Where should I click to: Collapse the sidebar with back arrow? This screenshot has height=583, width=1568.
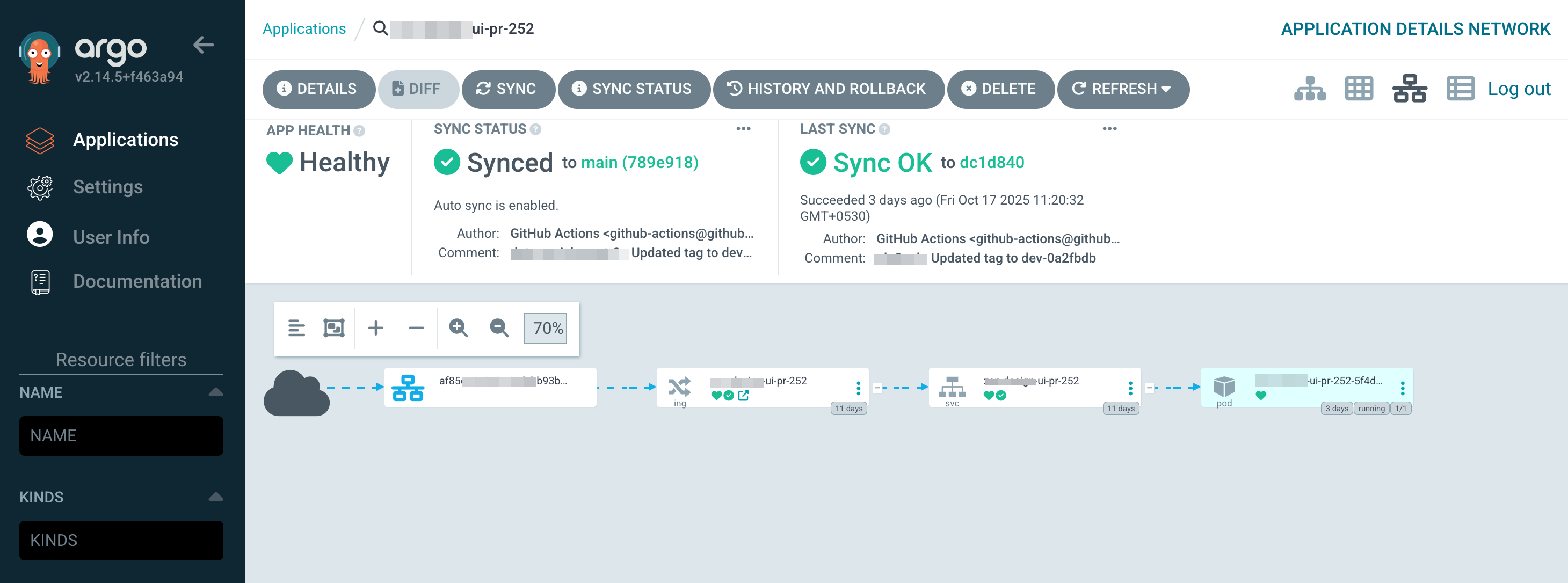[204, 45]
